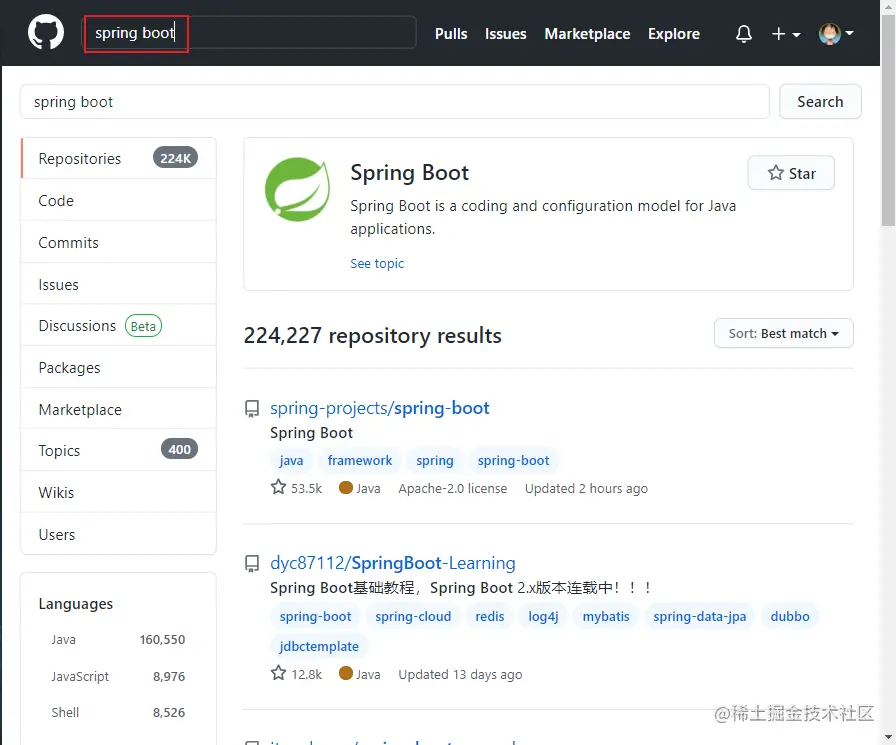Select the Commits filter
The image size is (896, 745).
[x=119, y=242]
